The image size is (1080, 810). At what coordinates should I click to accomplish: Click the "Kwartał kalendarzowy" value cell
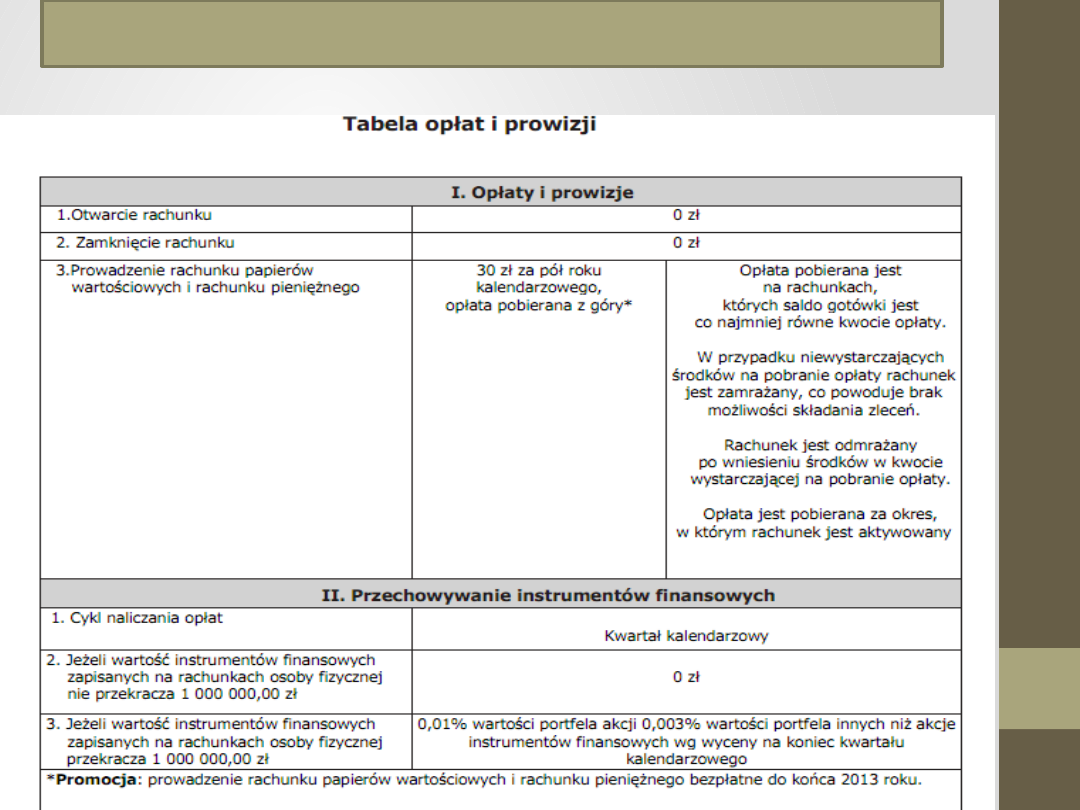pyautogui.click(x=686, y=635)
